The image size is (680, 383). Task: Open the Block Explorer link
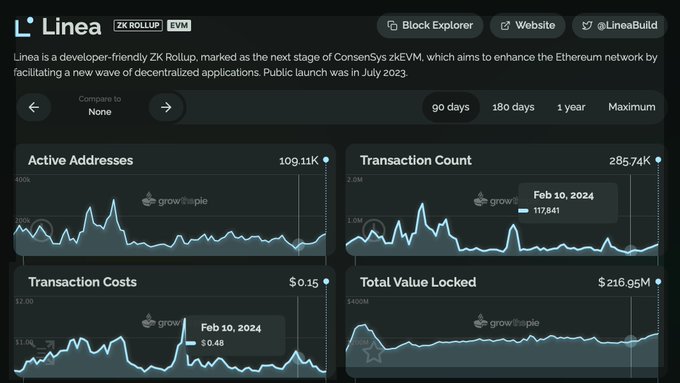click(x=430, y=26)
